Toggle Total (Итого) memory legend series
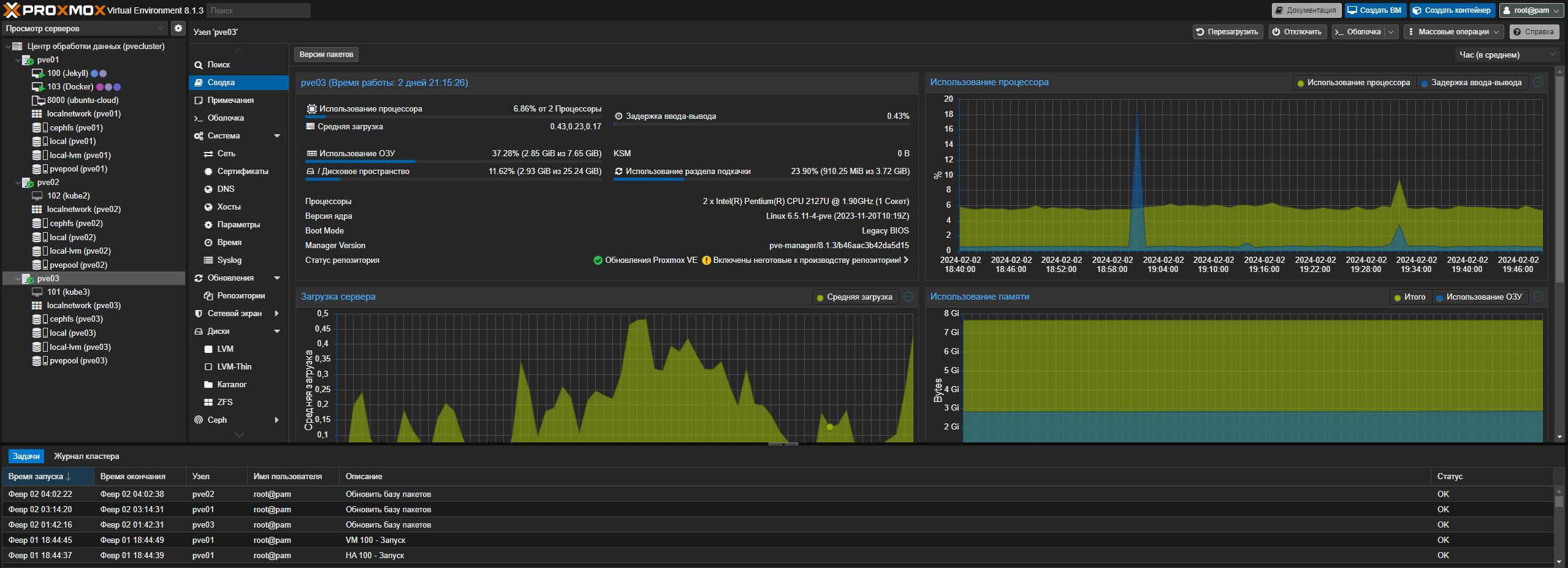 tap(1410, 297)
